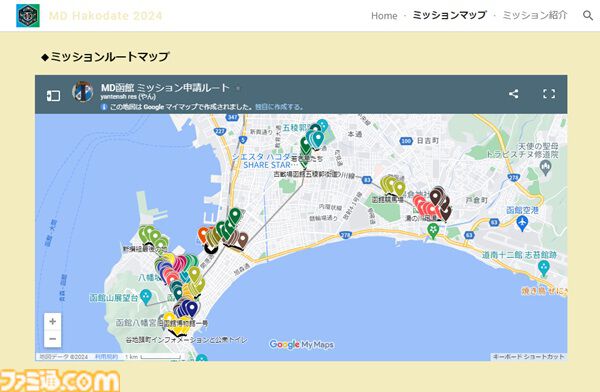Open the Home menu item
The image size is (600, 392).
click(384, 16)
